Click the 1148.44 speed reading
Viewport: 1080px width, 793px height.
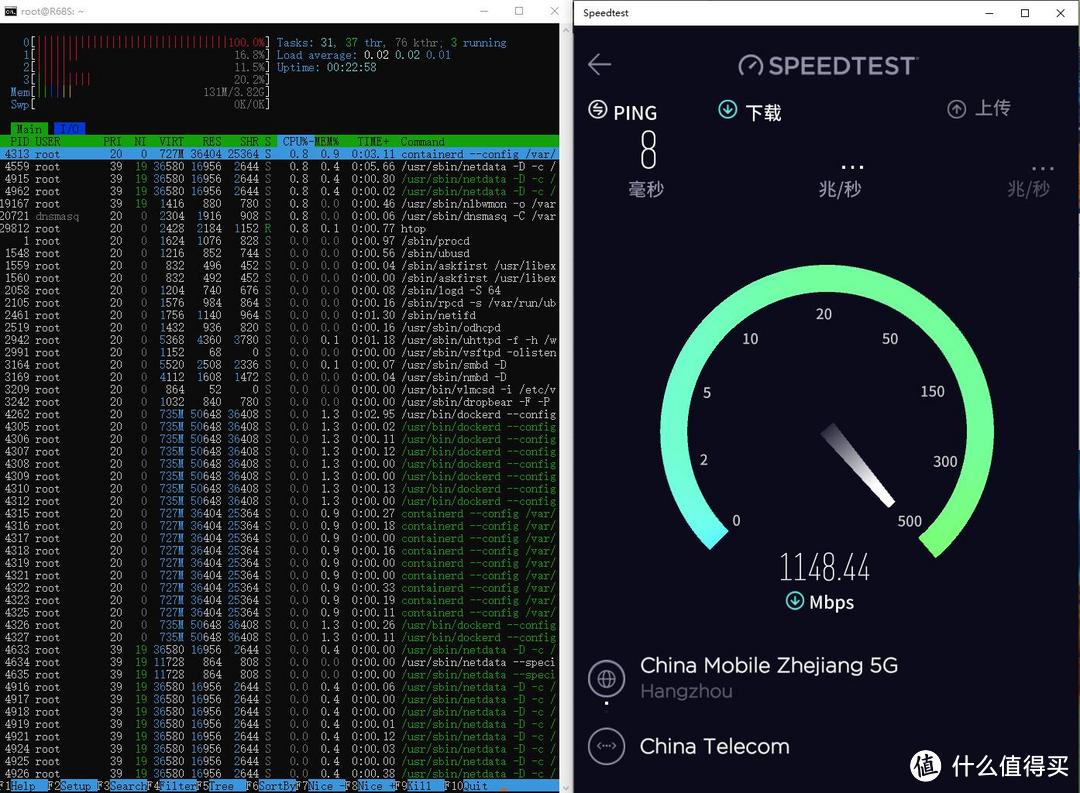pos(824,567)
